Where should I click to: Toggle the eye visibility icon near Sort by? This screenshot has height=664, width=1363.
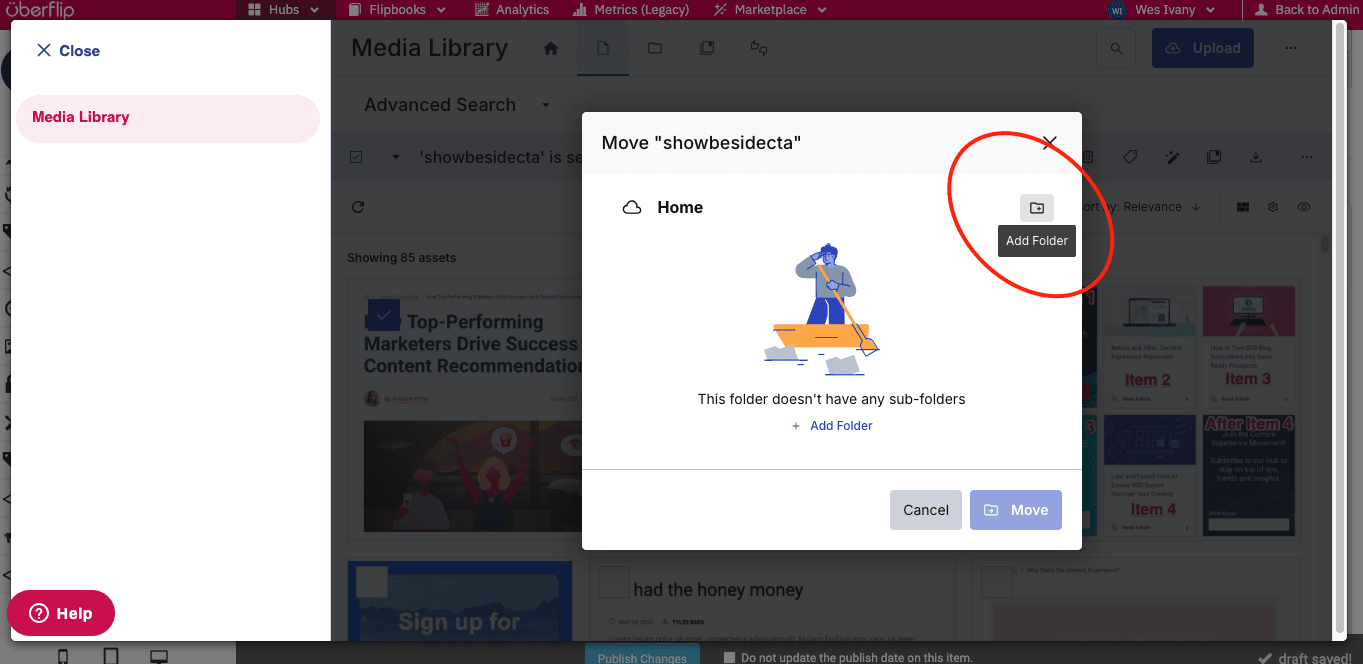click(x=1304, y=207)
